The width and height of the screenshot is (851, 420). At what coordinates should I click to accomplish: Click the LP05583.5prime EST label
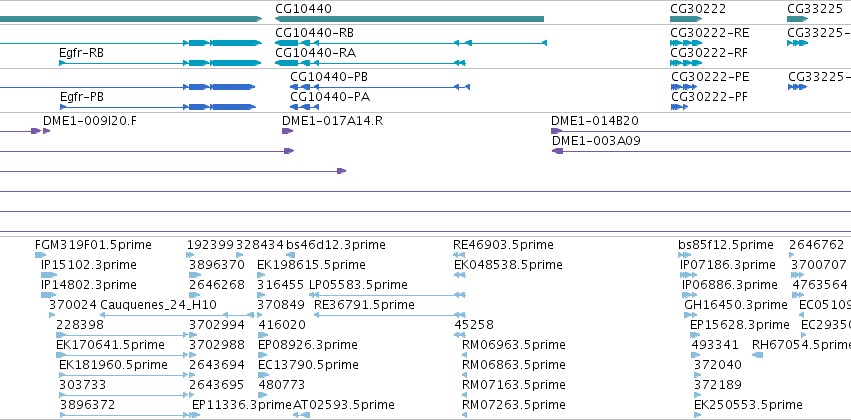point(358,285)
